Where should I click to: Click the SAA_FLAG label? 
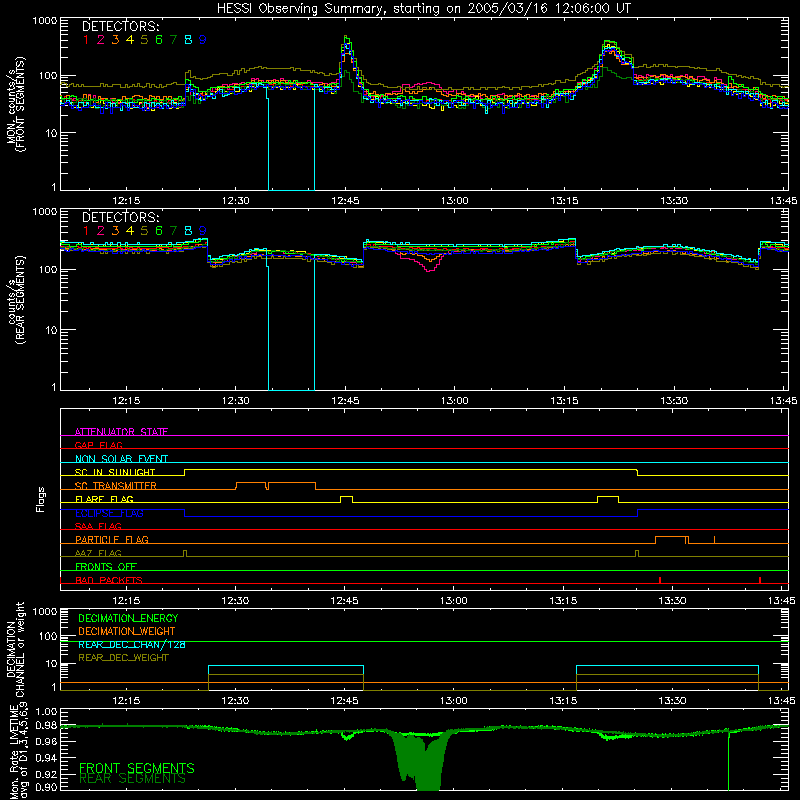[x=98, y=526]
